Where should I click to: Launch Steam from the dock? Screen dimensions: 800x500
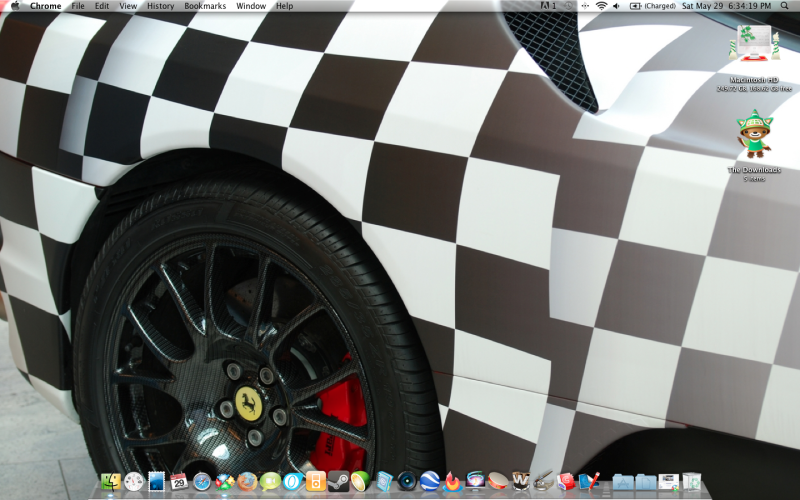[x=338, y=482]
